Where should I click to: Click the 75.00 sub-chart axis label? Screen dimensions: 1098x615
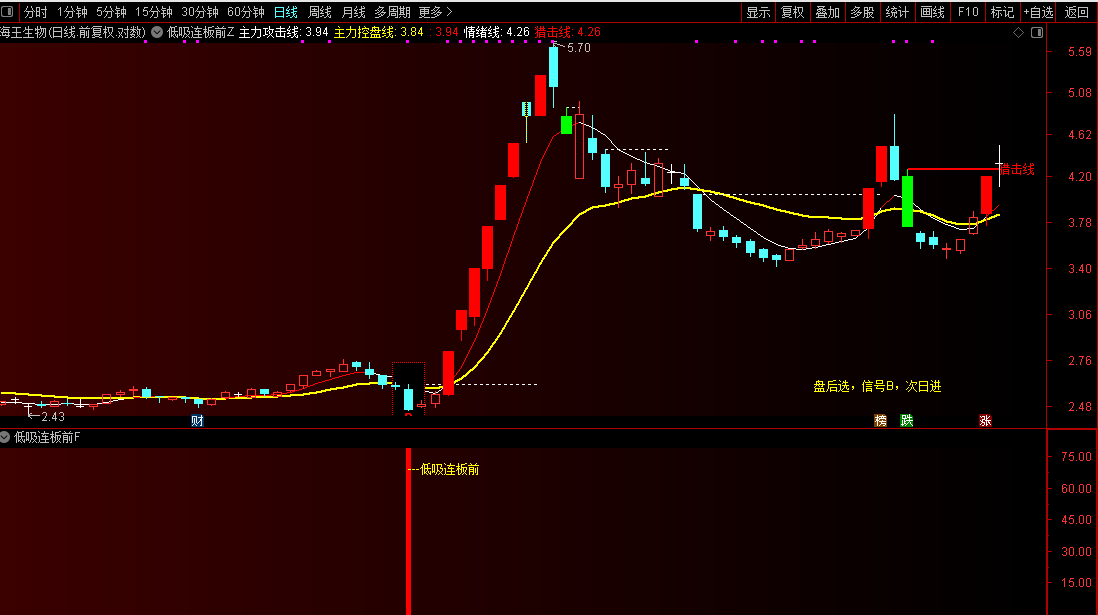click(x=1076, y=457)
